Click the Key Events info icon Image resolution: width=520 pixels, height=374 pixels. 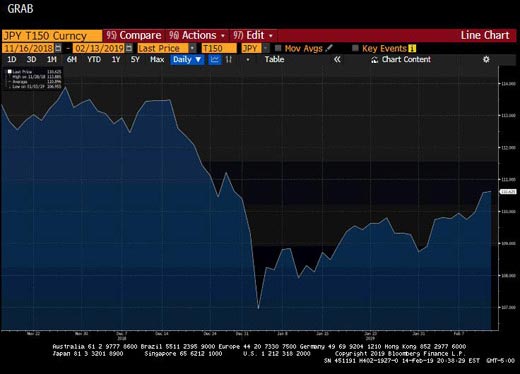pos(412,49)
